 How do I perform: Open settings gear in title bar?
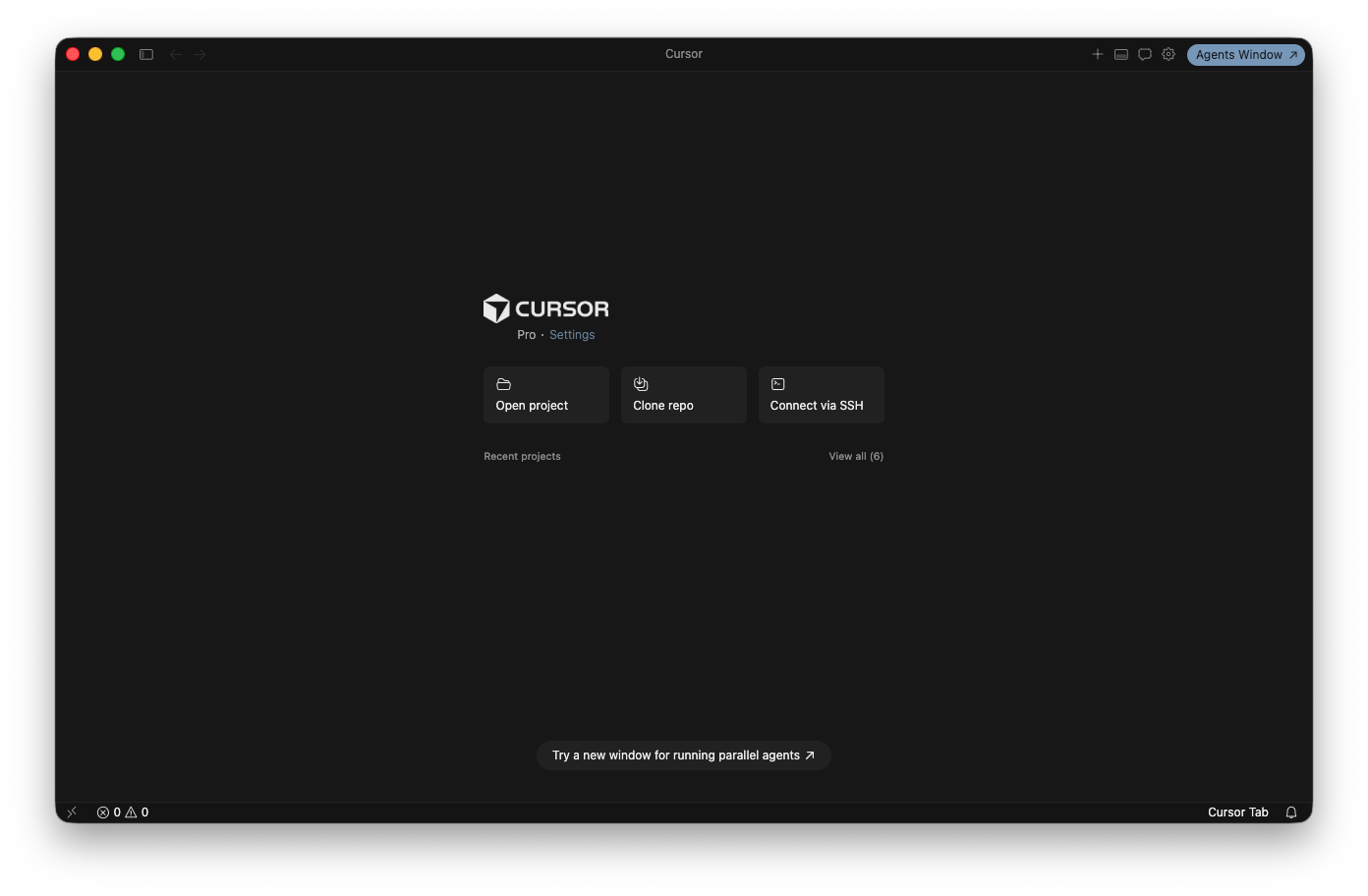point(1168,54)
